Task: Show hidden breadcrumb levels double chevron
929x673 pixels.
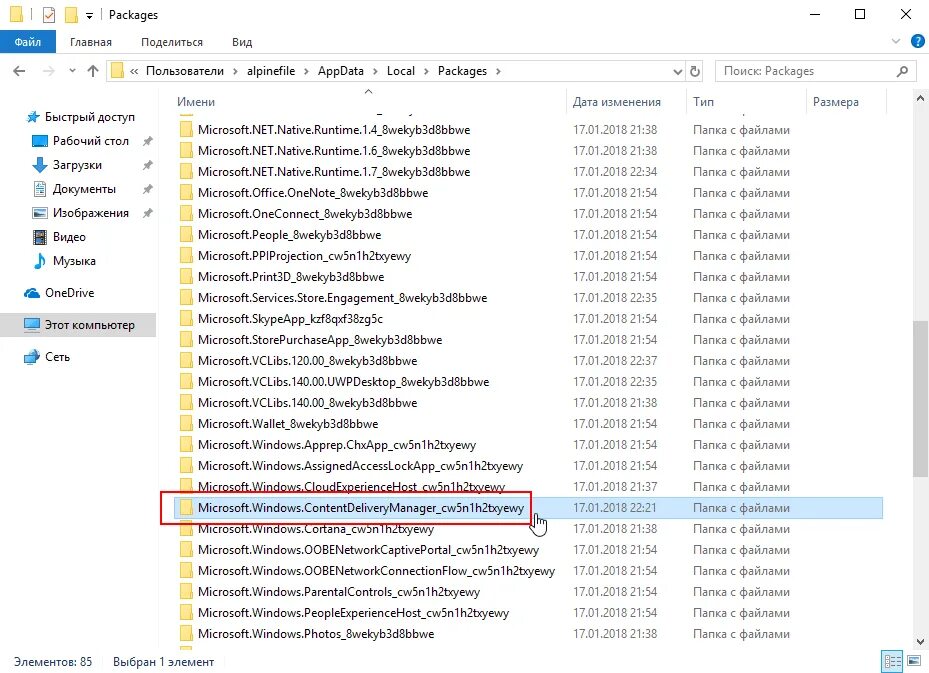Action: [134, 71]
